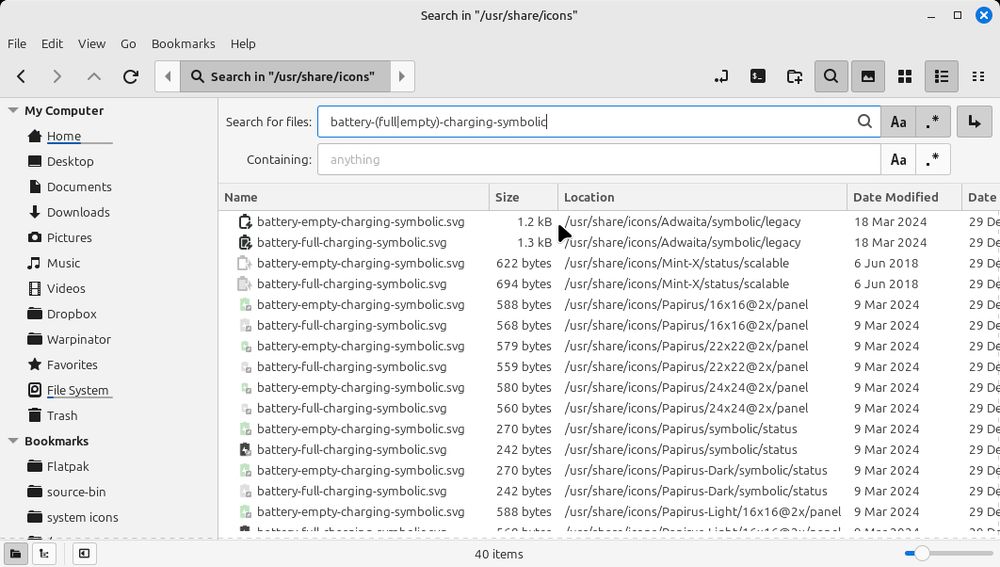Toggle regex matching for Containing field
Image resolution: width=1000 pixels, height=567 pixels.
pyautogui.click(x=932, y=159)
